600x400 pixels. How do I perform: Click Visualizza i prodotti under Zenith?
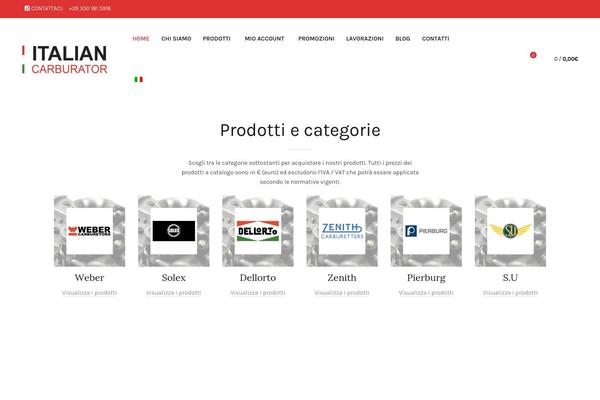(x=342, y=293)
